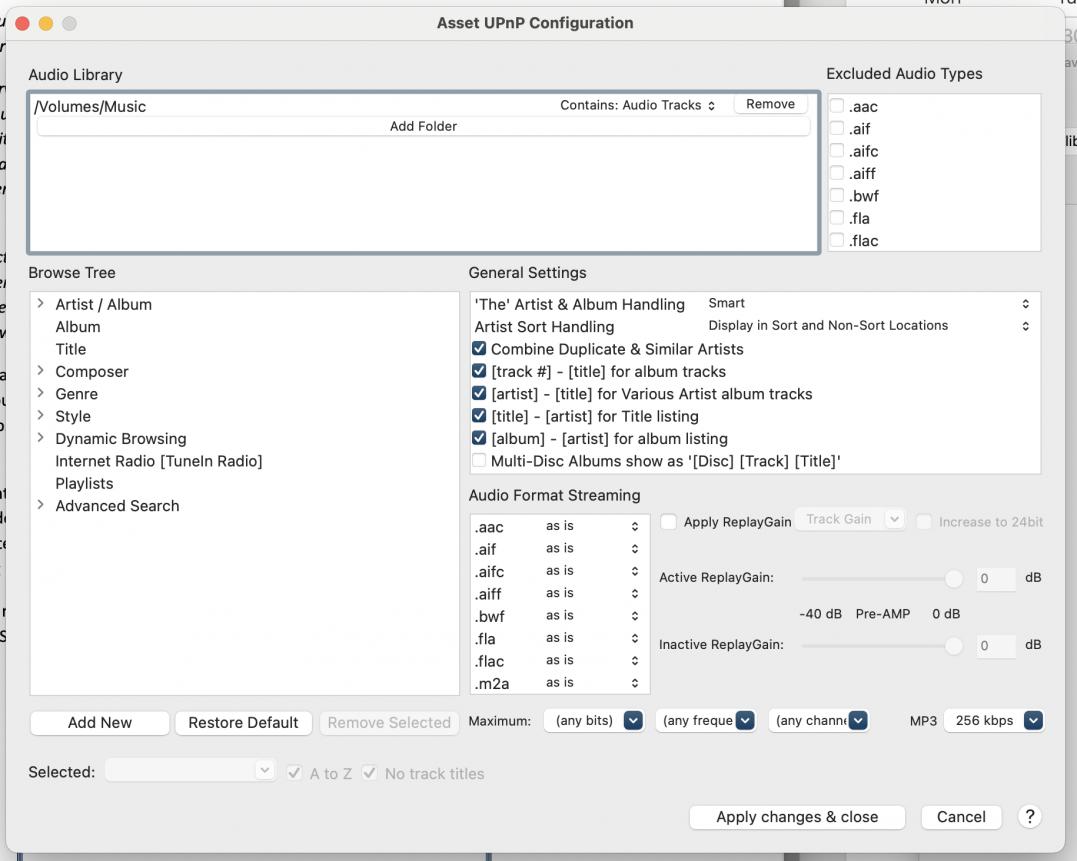This screenshot has height=861, width=1077.
Task: Exclude .flac from audio types
Action: click(837, 240)
